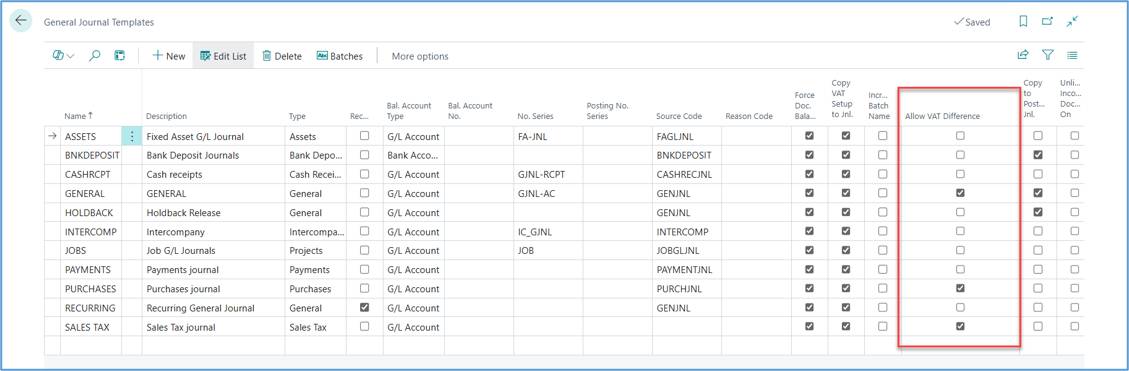This screenshot has height=371, width=1129.
Task: Select the CASHRCPT name cell
Action: tap(91, 174)
